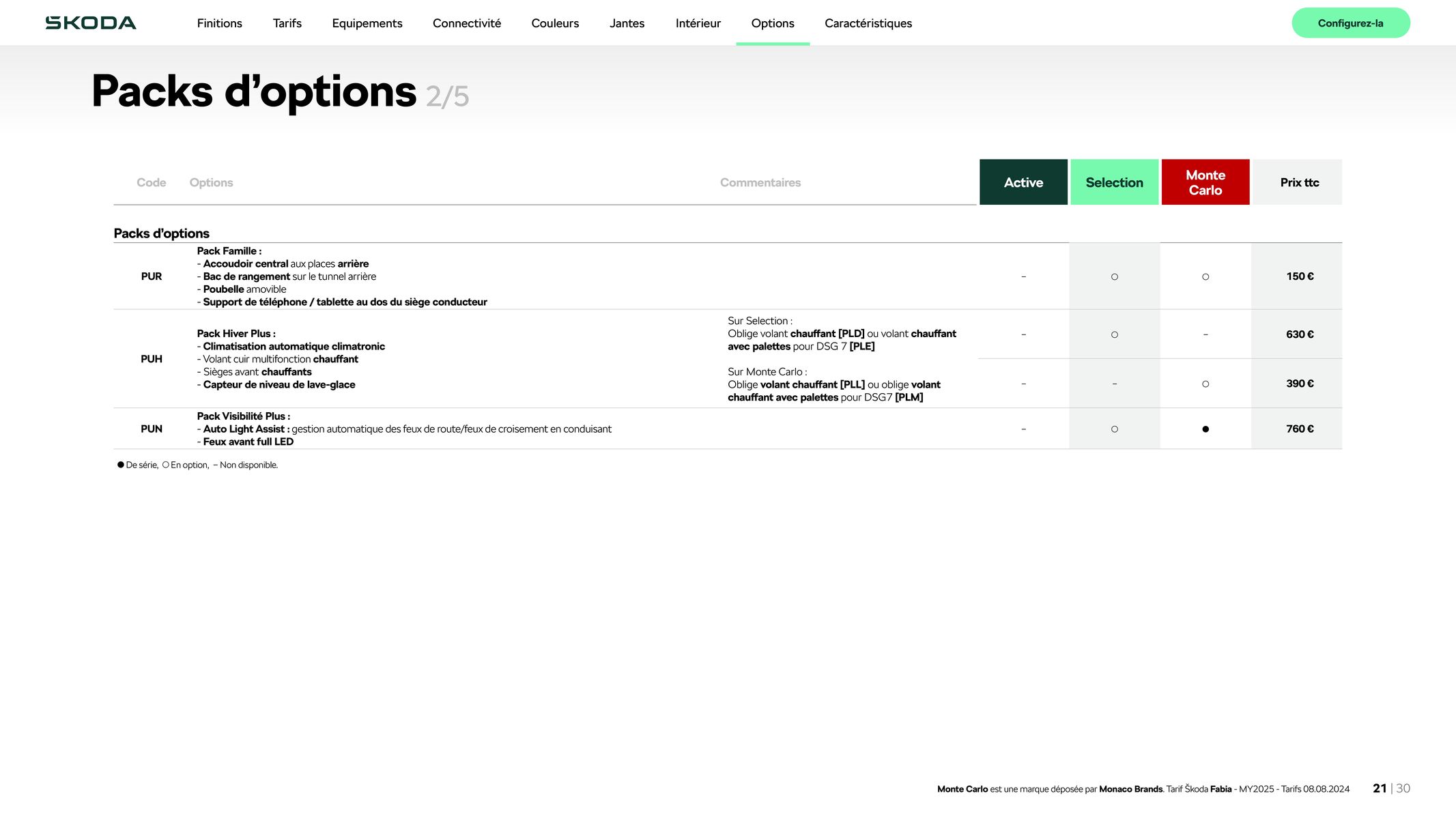Click the 390 € row Monte Carlo circle
The width and height of the screenshot is (1456, 819).
tap(1205, 384)
